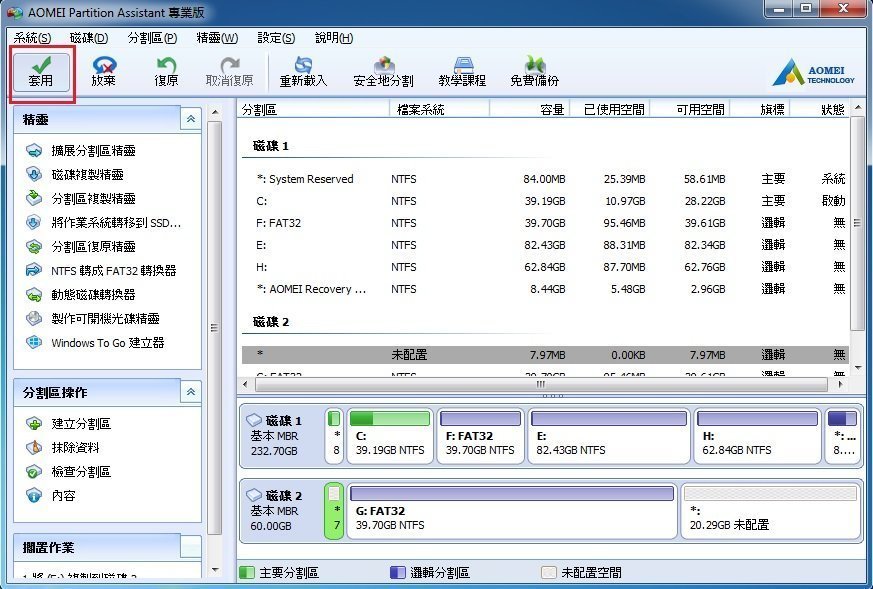This screenshot has width=873, height=589.
Task: Select the F: FAT32 partition row
Action: 546,223
